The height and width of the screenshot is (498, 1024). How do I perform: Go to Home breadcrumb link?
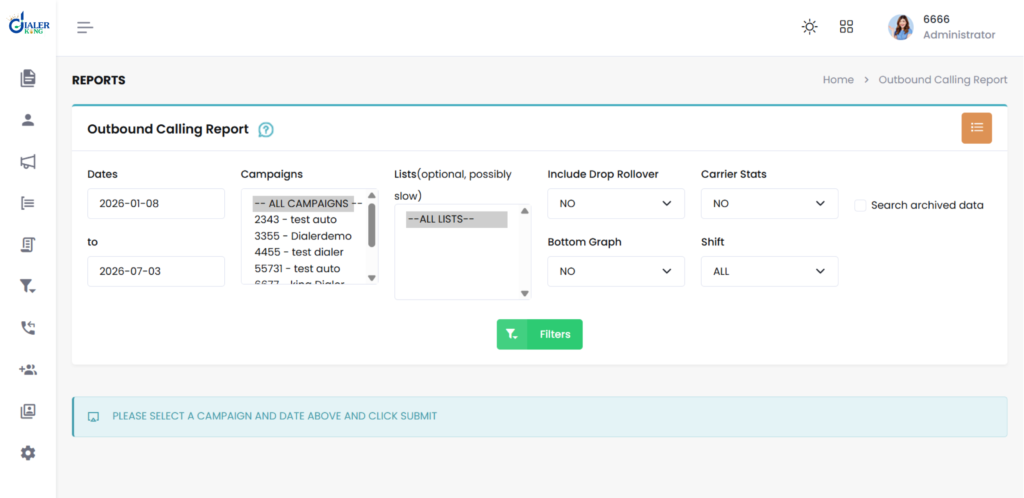point(838,80)
